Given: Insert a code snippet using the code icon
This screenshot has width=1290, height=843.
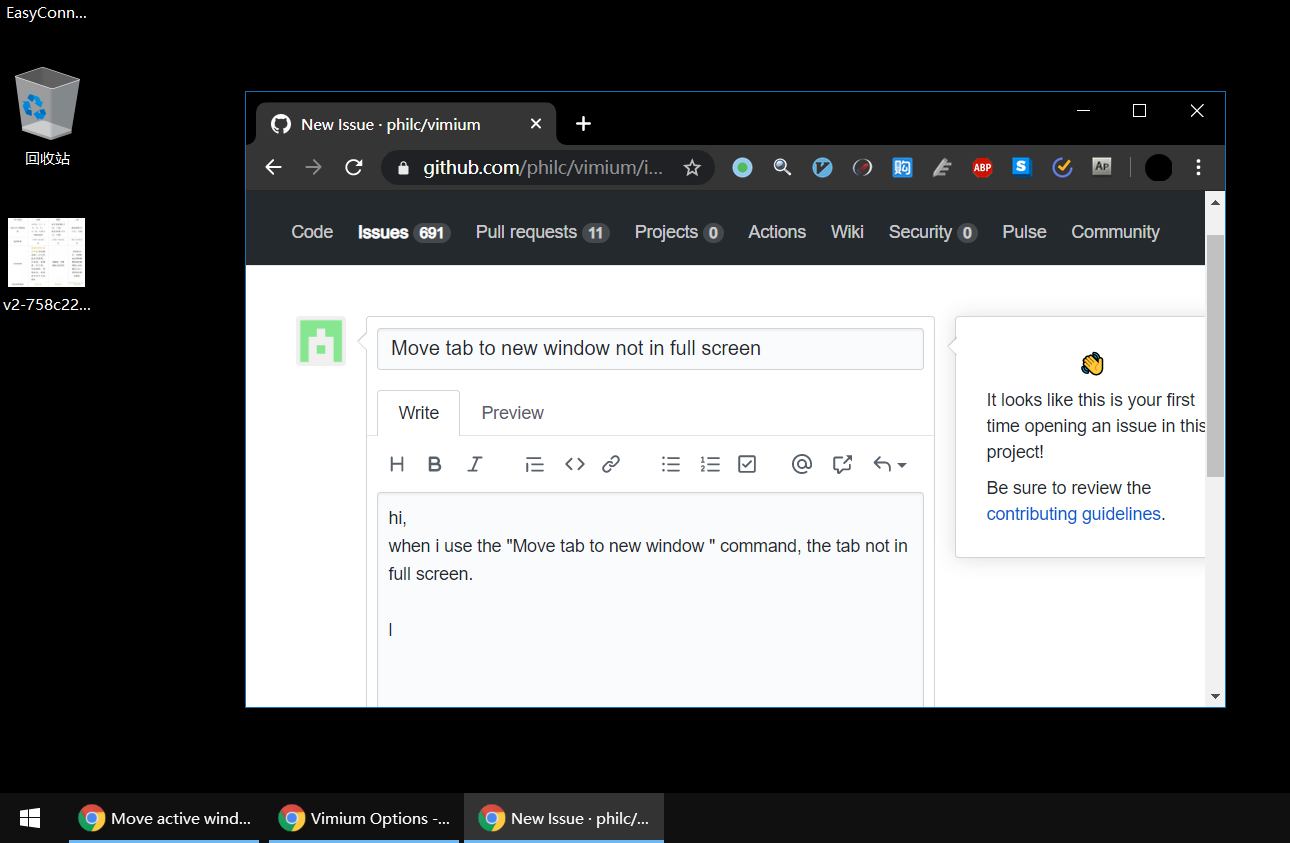Looking at the screenshot, I should (575, 463).
